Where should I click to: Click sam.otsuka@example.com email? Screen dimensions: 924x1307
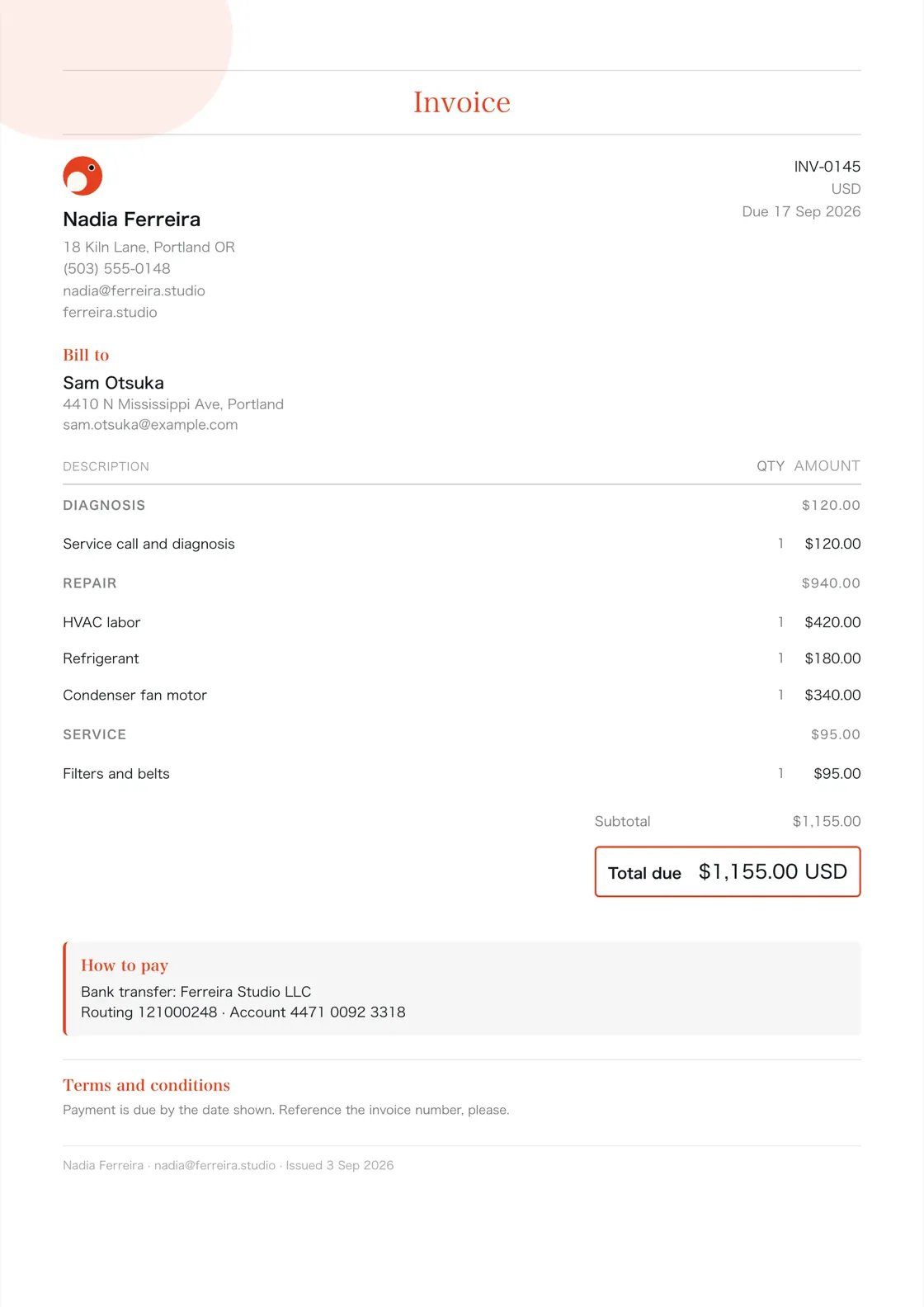[x=150, y=425]
